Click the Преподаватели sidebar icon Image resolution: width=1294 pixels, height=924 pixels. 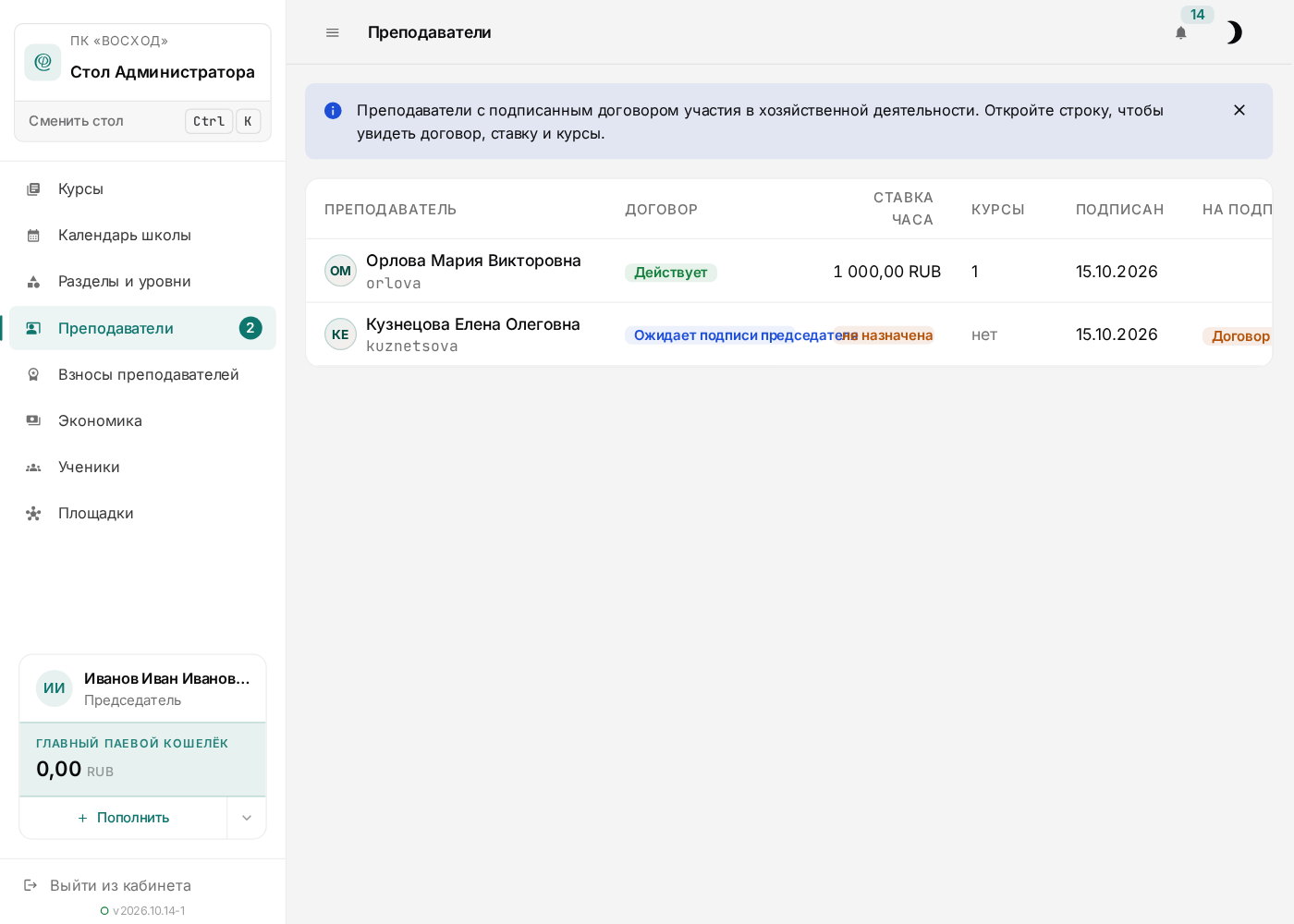point(33,328)
